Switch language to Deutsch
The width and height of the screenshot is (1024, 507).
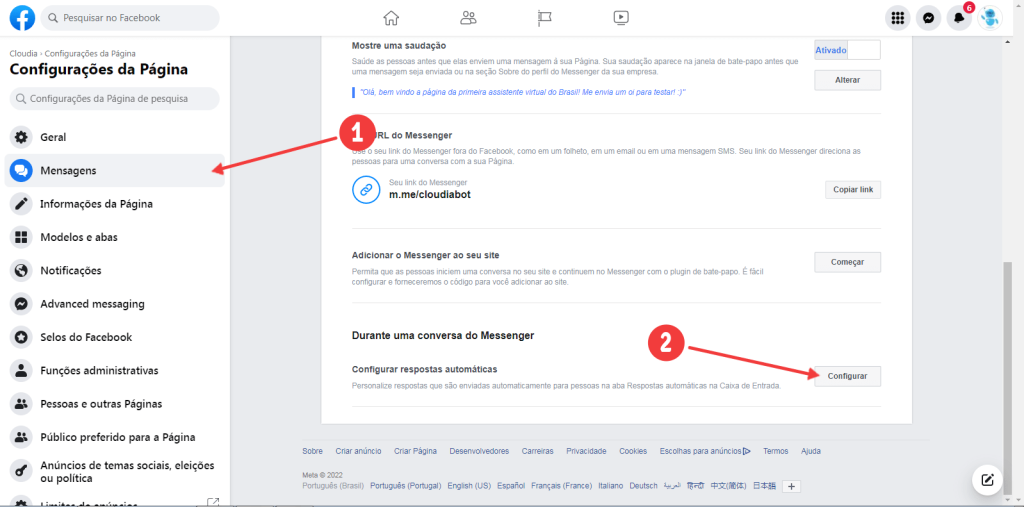click(x=643, y=486)
